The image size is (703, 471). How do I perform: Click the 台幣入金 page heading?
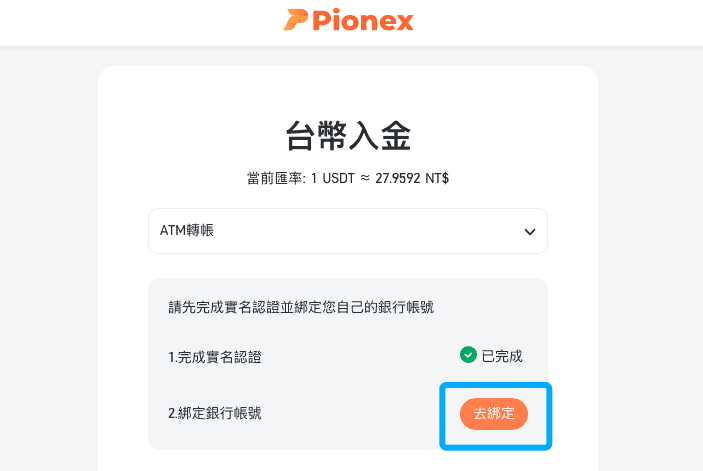[348, 136]
